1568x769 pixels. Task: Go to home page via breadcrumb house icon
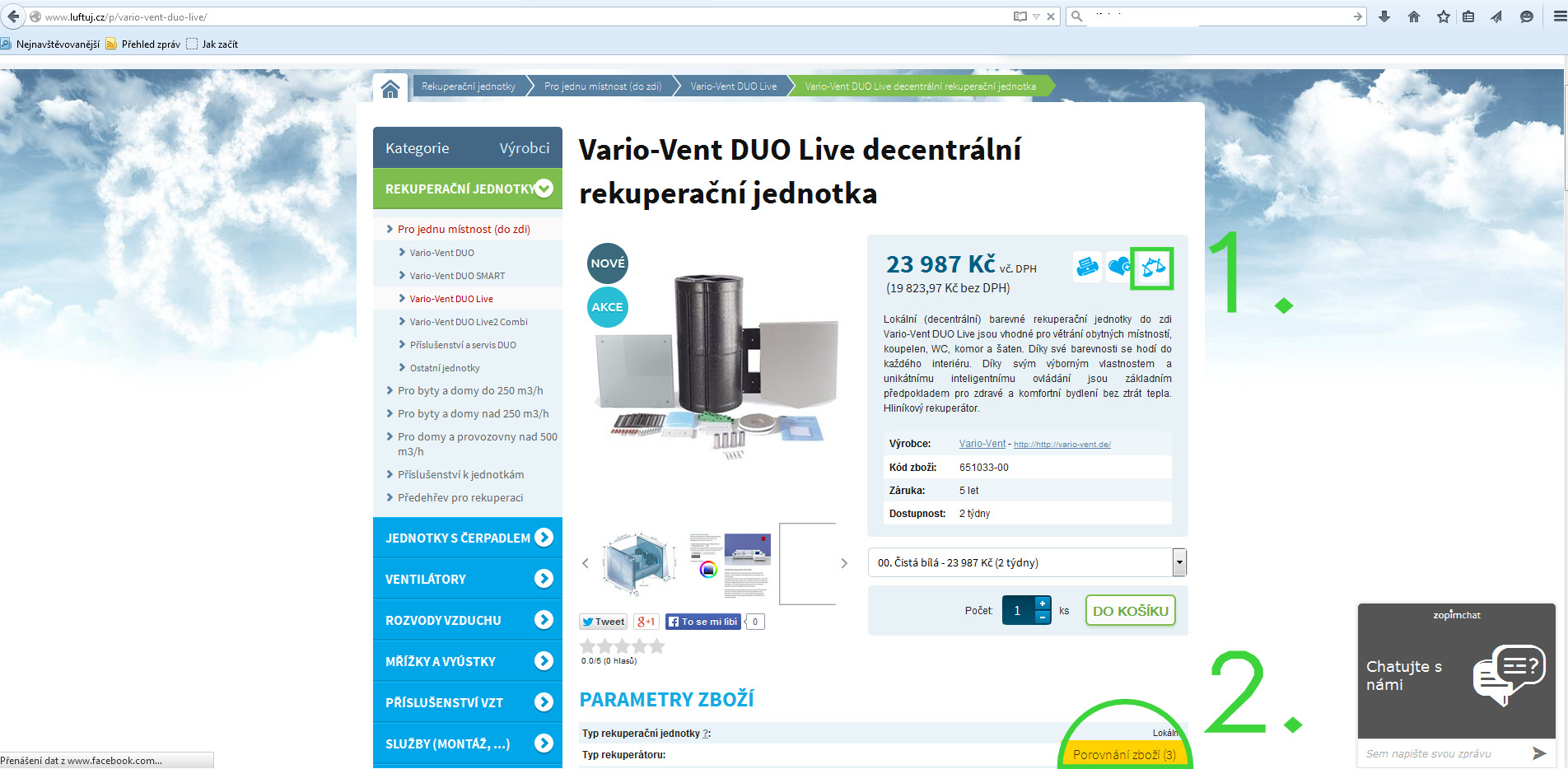(390, 87)
